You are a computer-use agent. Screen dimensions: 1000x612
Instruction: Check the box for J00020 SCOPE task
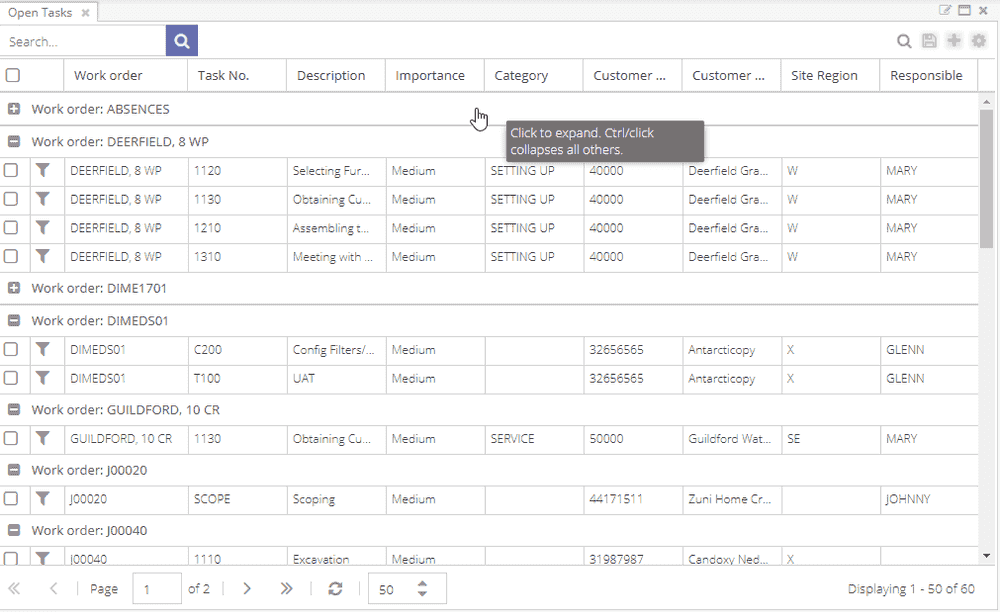coord(11,499)
